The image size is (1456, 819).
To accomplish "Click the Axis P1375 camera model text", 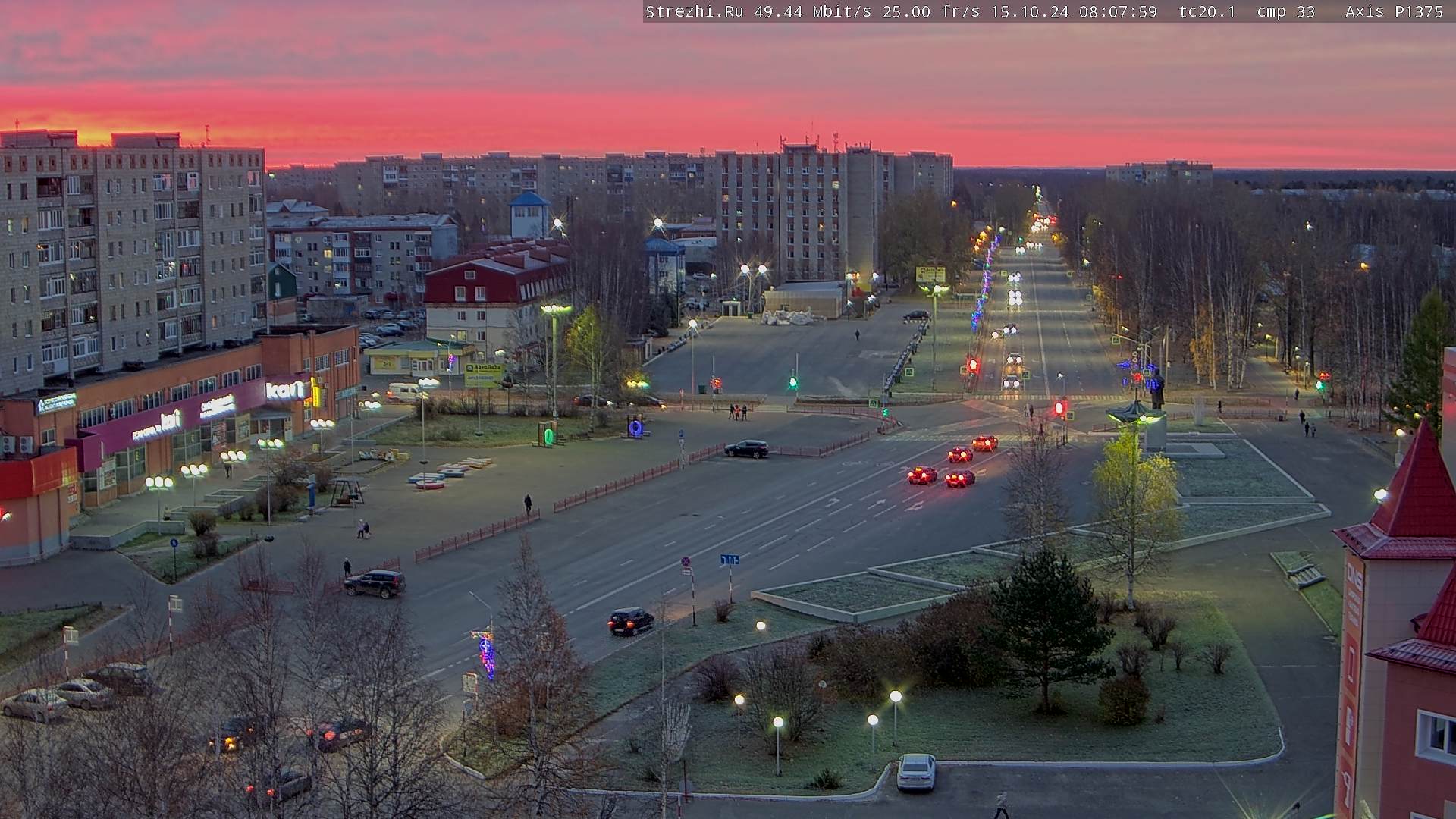I will (1394, 11).
